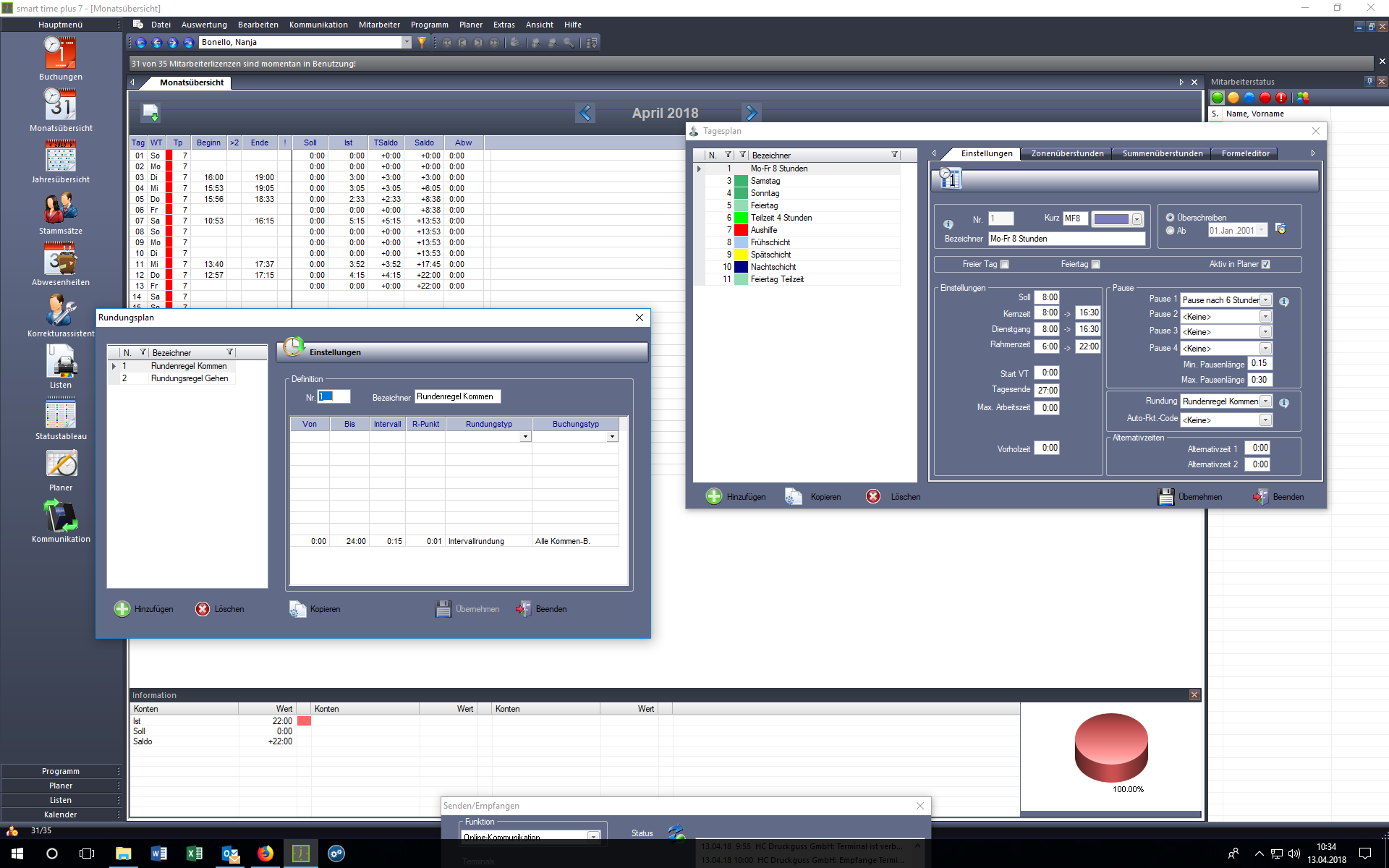Click Übernehmen in Tagesplan window
Image resolution: width=1389 pixels, height=868 pixels.
(x=1190, y=497)
